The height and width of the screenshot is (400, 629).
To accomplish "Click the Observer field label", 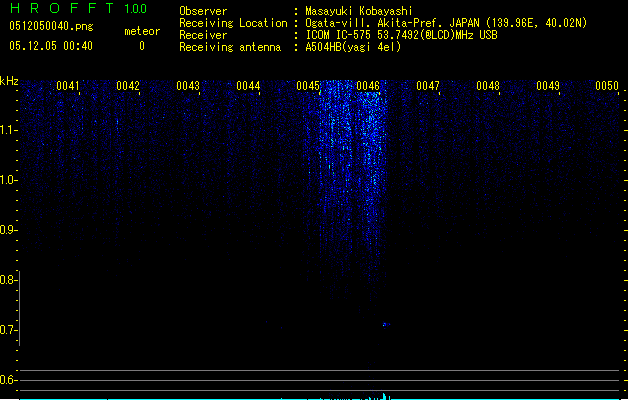I will [x=203, y=11].
